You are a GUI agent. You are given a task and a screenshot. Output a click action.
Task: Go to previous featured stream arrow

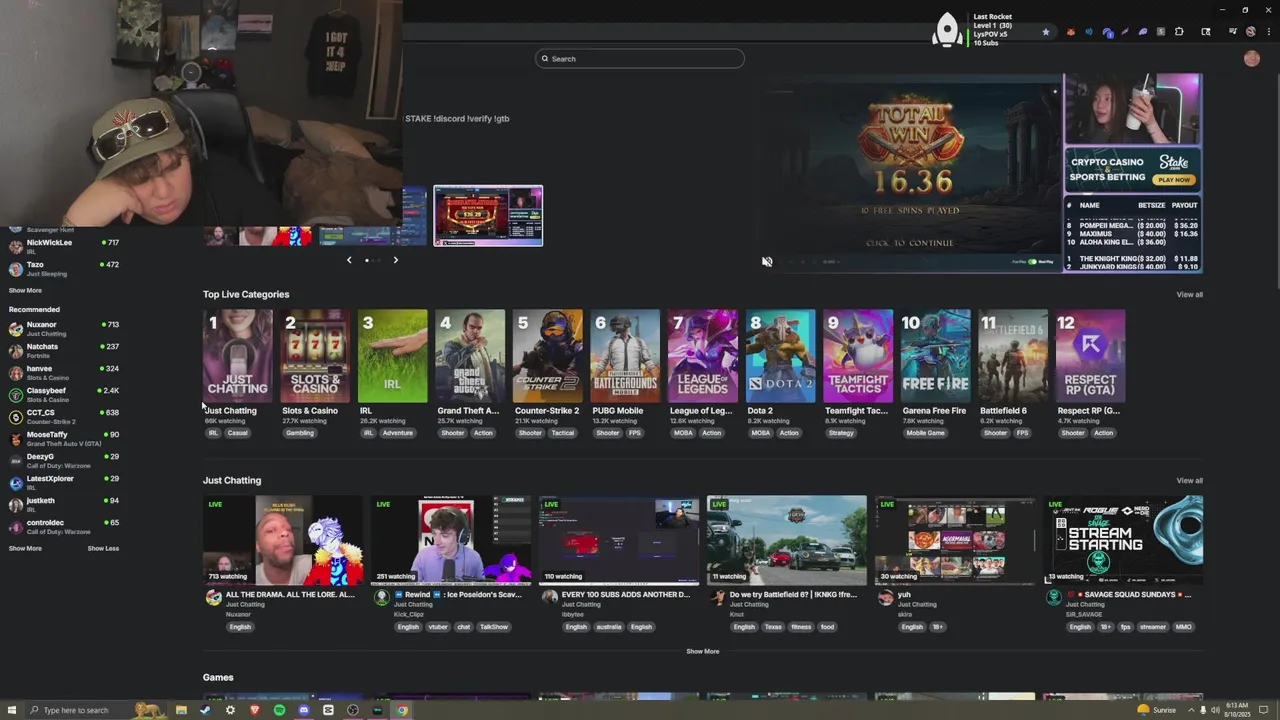[x=349, y=260]
